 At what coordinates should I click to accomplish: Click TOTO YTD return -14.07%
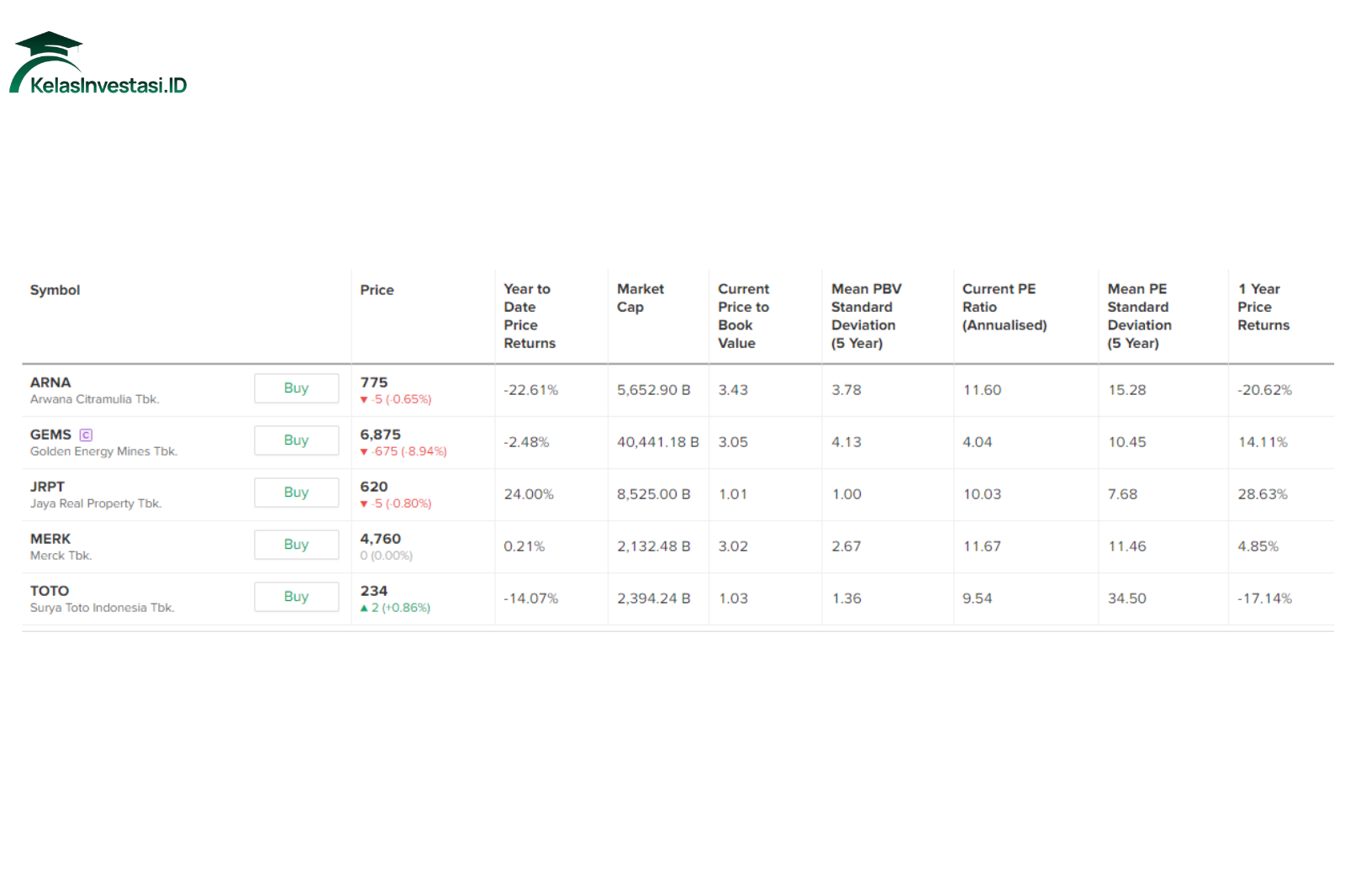tap(530, 598)
